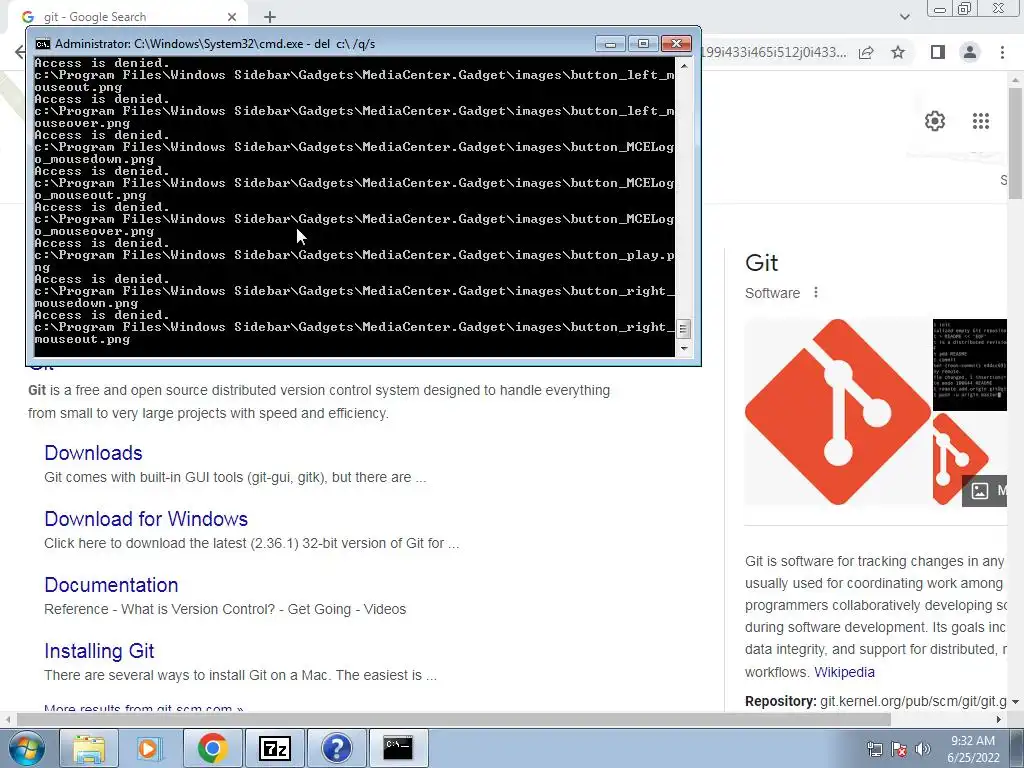Open cmd window system menu icon
Viewport: 1024px width, 768px height.
[x=42, y=44]
